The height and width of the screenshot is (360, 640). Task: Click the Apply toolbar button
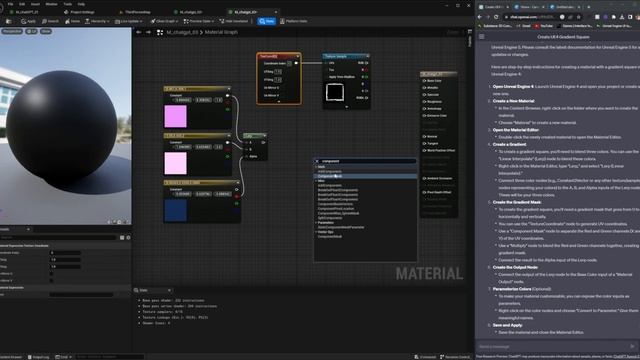tap(29, 21)
